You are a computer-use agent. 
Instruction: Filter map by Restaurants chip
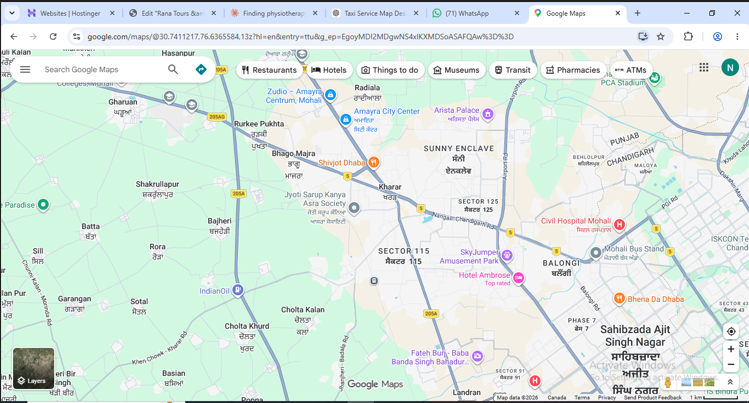[x=269, y=70]
